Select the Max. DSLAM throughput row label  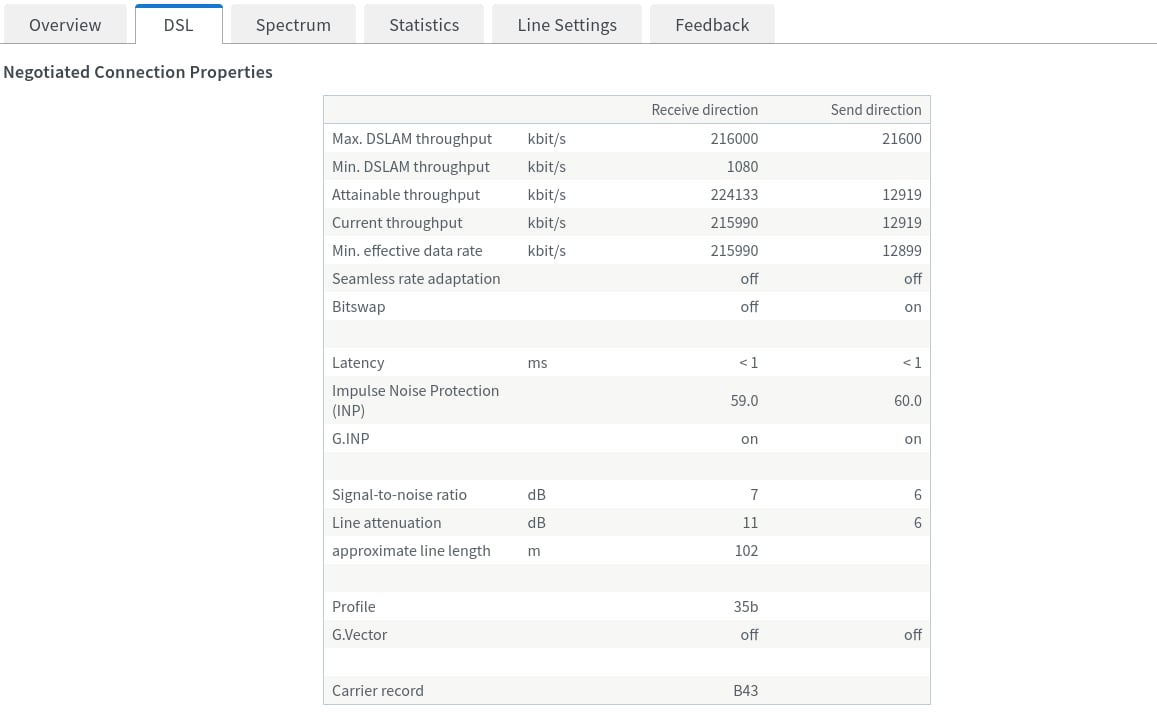pyautogui.click(x=412, y=139)
